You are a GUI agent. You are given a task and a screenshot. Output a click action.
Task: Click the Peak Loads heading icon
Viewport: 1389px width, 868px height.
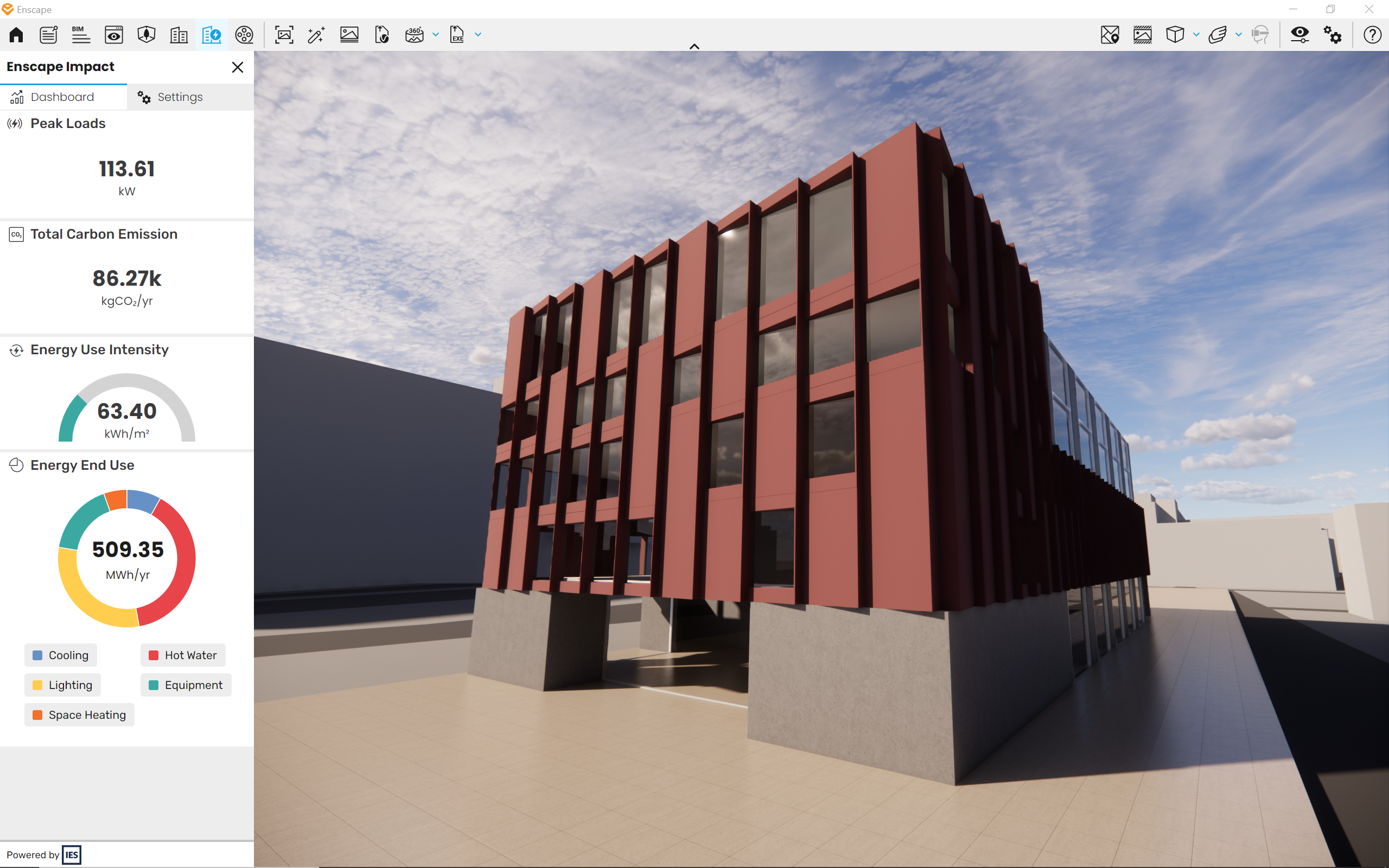point(15,124)
